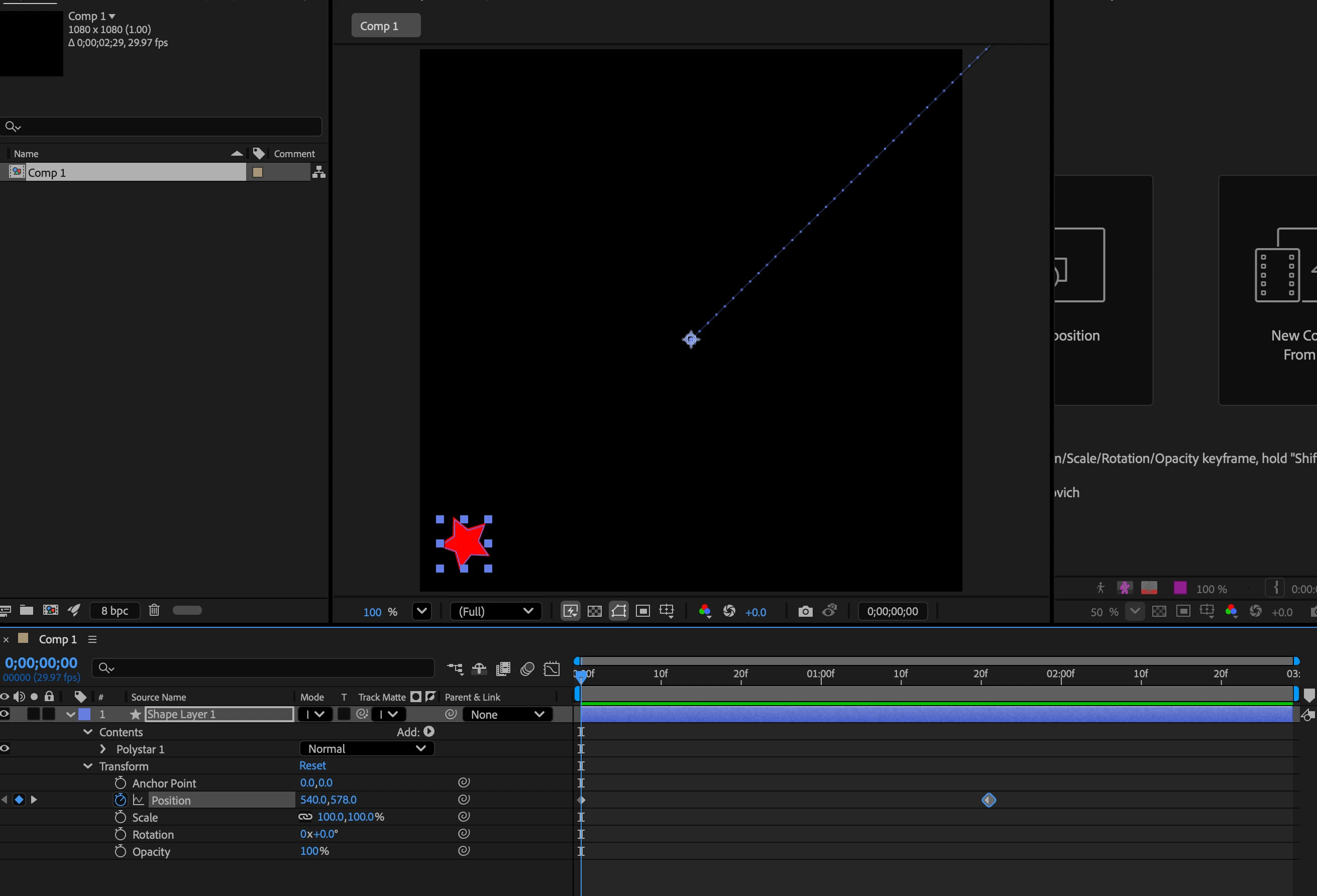This screenshot has height=896, width=1317.
Task: Enable motion blur switch in timeline header
Action: pos(527,669)
